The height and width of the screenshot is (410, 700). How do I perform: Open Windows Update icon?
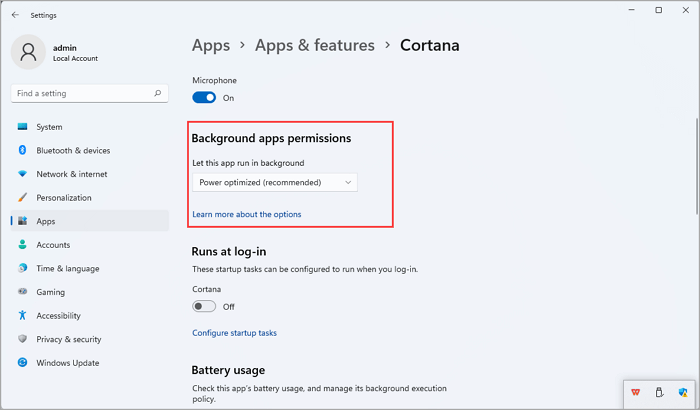(22, 362)
